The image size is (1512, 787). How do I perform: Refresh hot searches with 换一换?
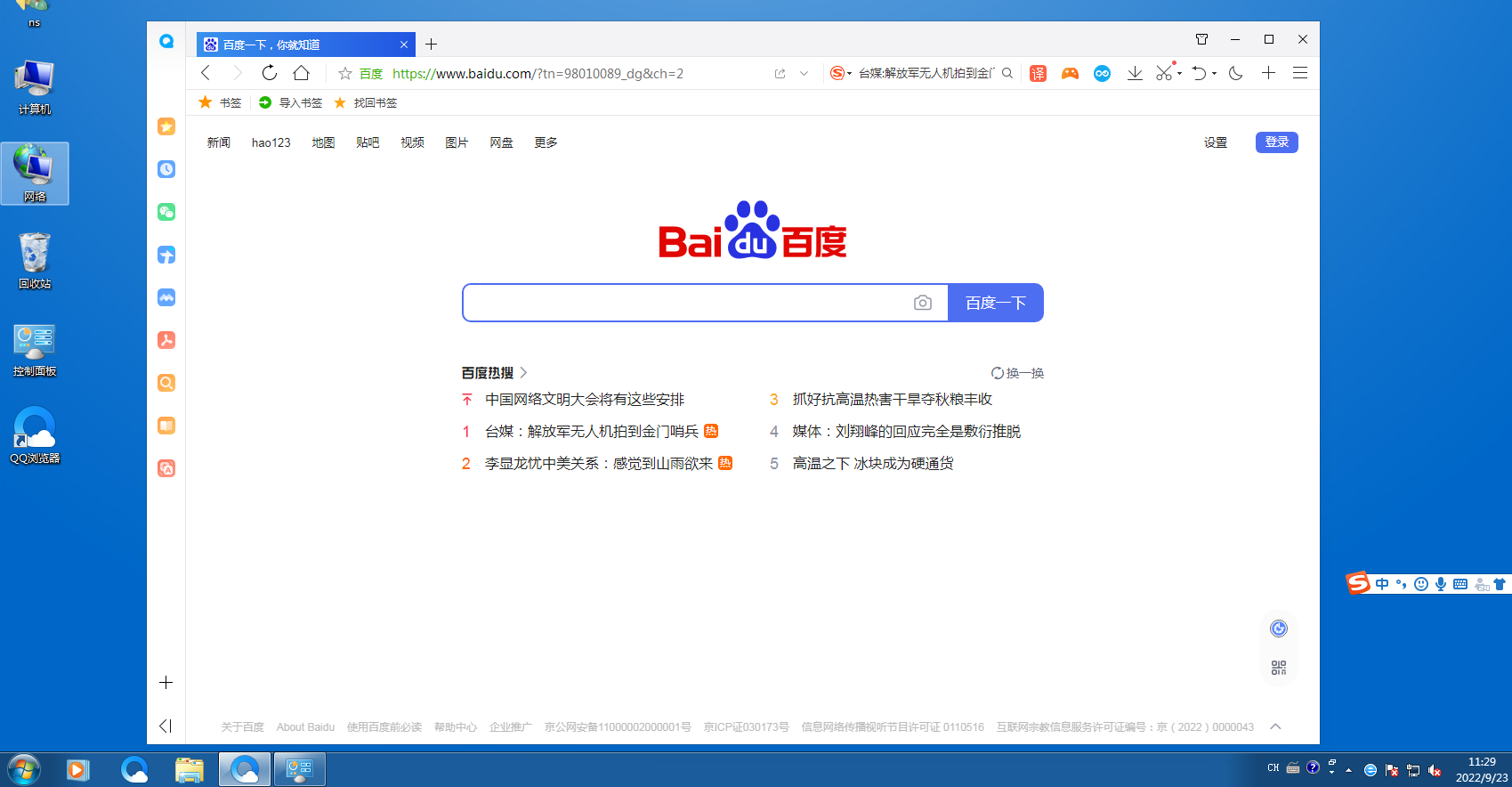(1017, 373)
